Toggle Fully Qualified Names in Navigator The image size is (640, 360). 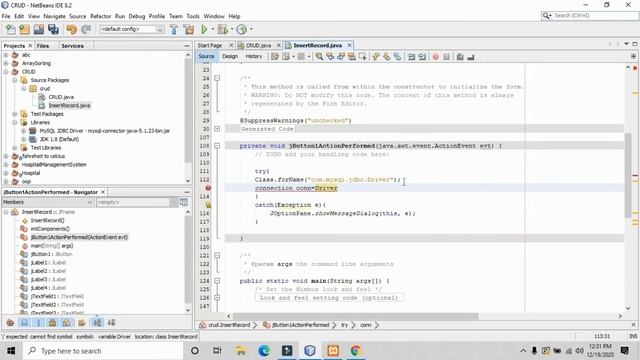pos(82,323)
